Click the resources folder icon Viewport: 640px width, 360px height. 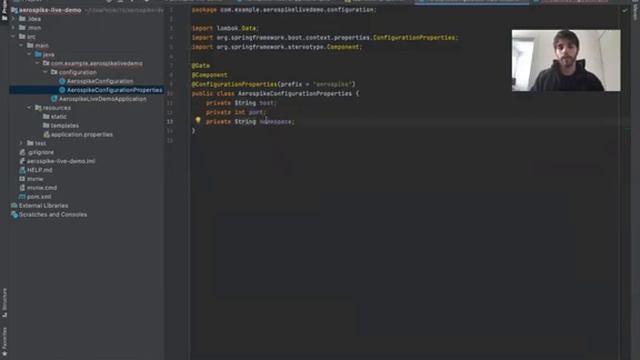click(x=38, y=108)
